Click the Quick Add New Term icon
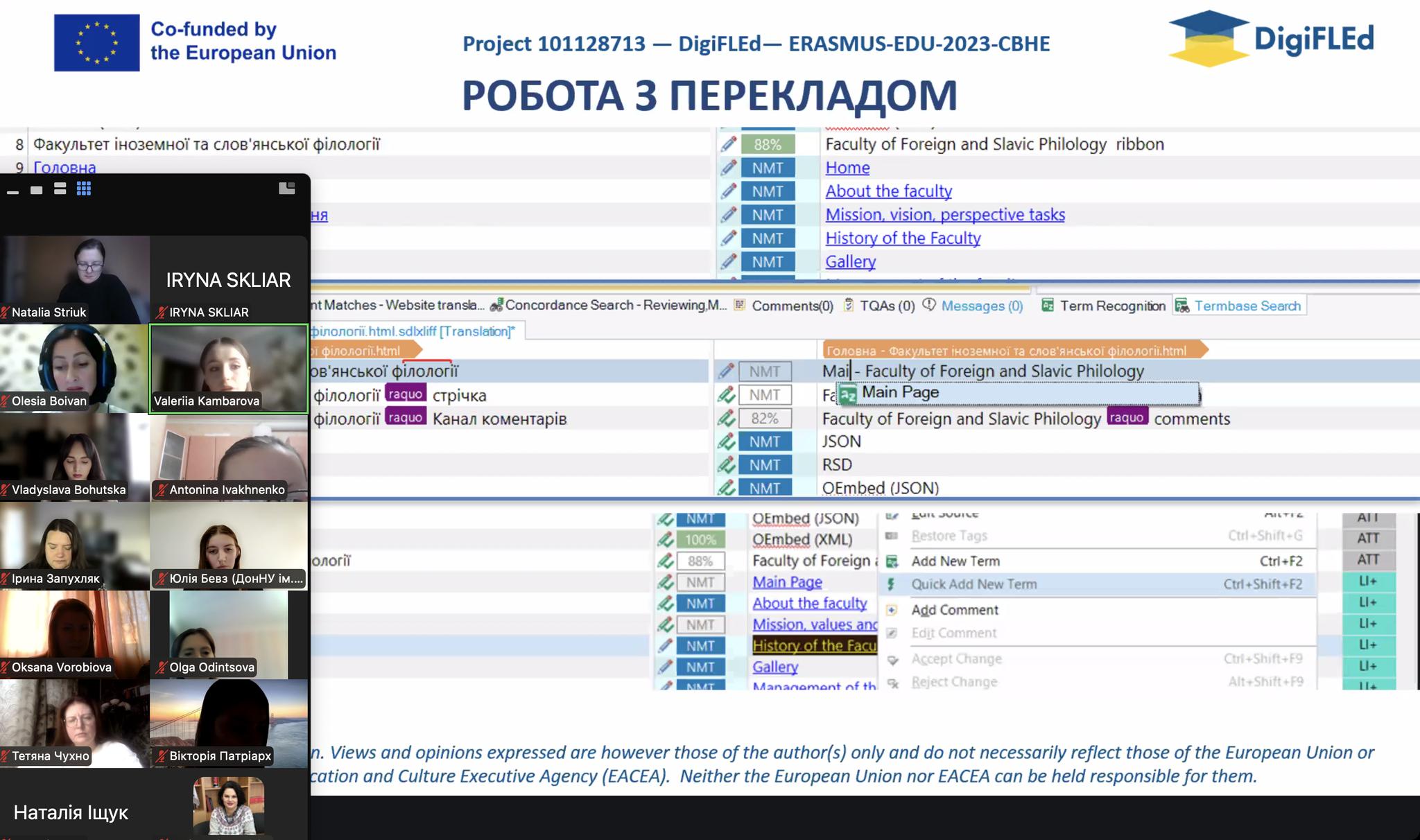This screenshot has height=840, width=1420. [892, 584]
